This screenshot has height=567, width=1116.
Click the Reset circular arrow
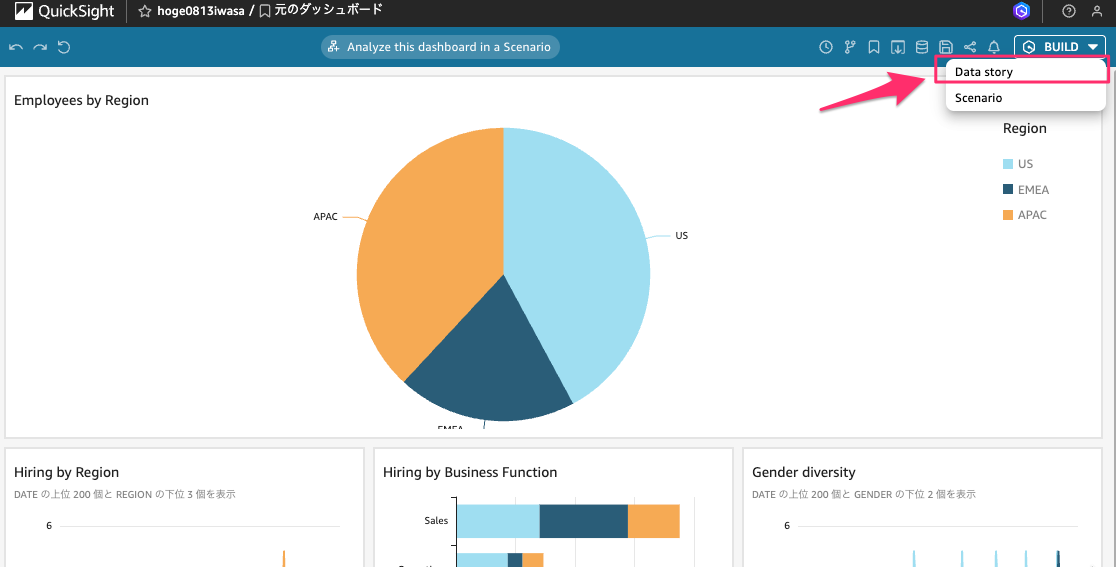[x=64, y=47]
